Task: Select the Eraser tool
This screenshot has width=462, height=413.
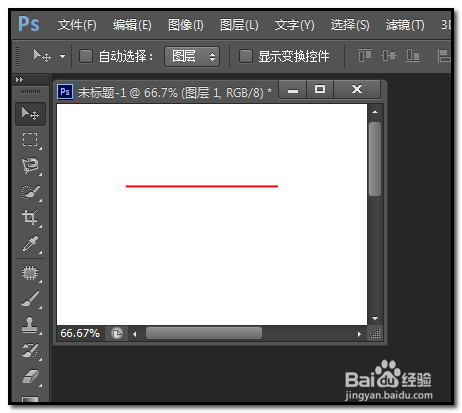Action: click(30, 377)
